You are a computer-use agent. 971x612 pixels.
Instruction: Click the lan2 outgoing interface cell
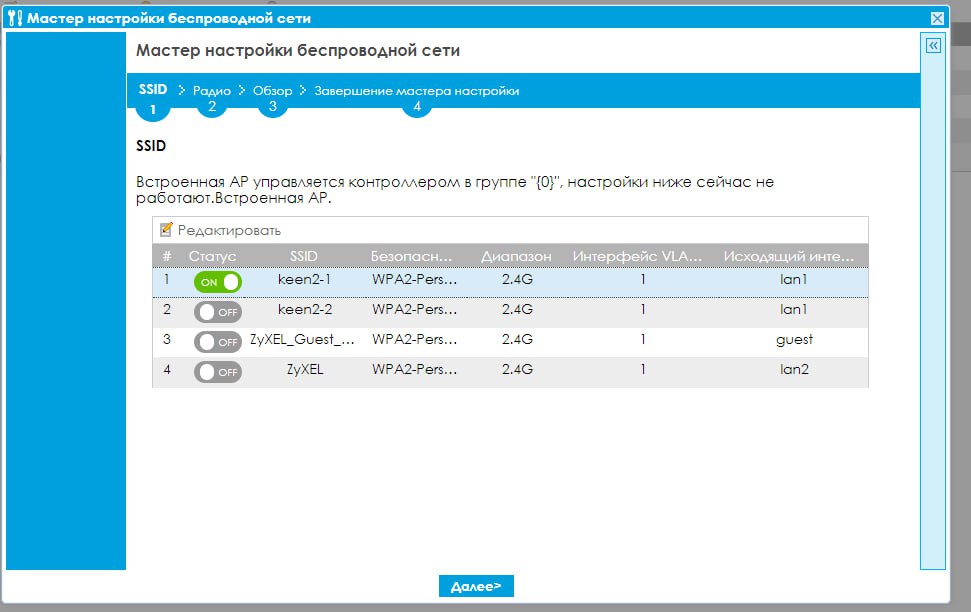(x=794, y=369)
